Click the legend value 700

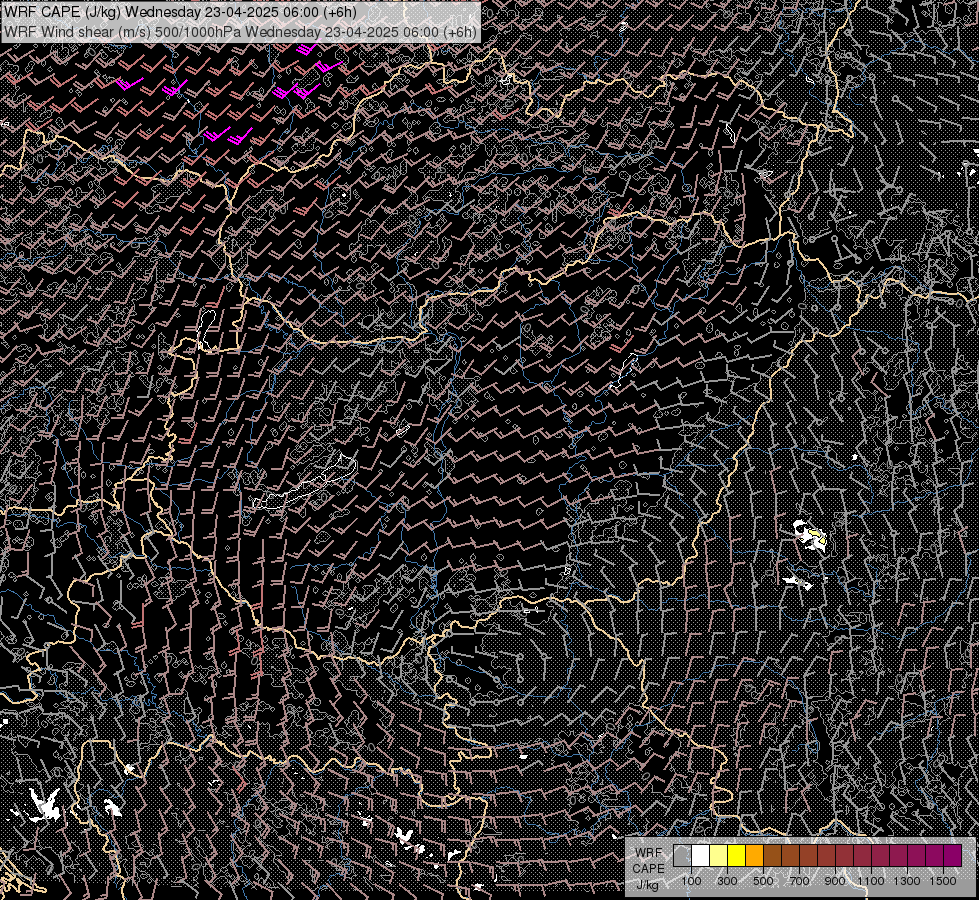tap(799, 881)
